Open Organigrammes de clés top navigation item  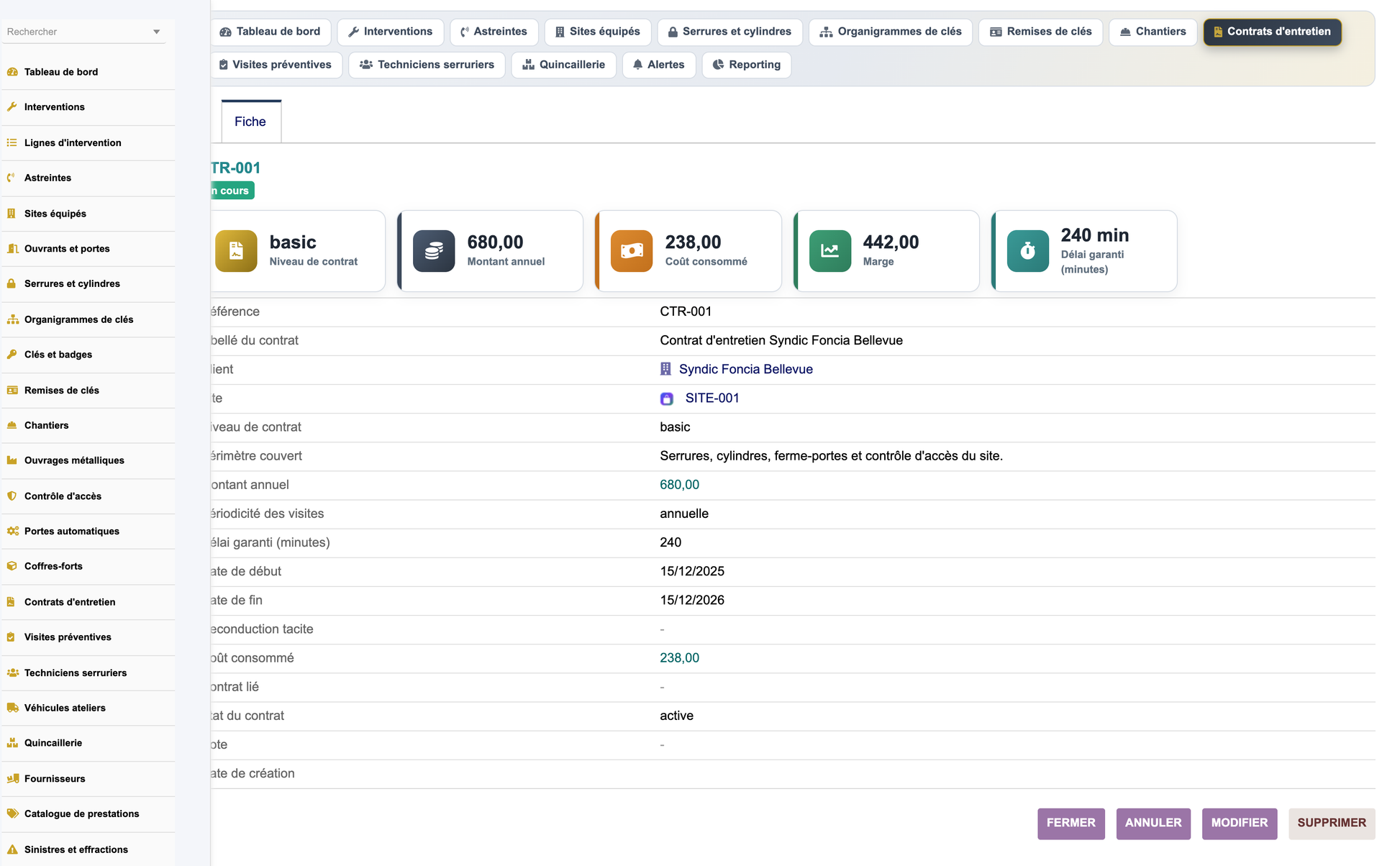(891, 32)
